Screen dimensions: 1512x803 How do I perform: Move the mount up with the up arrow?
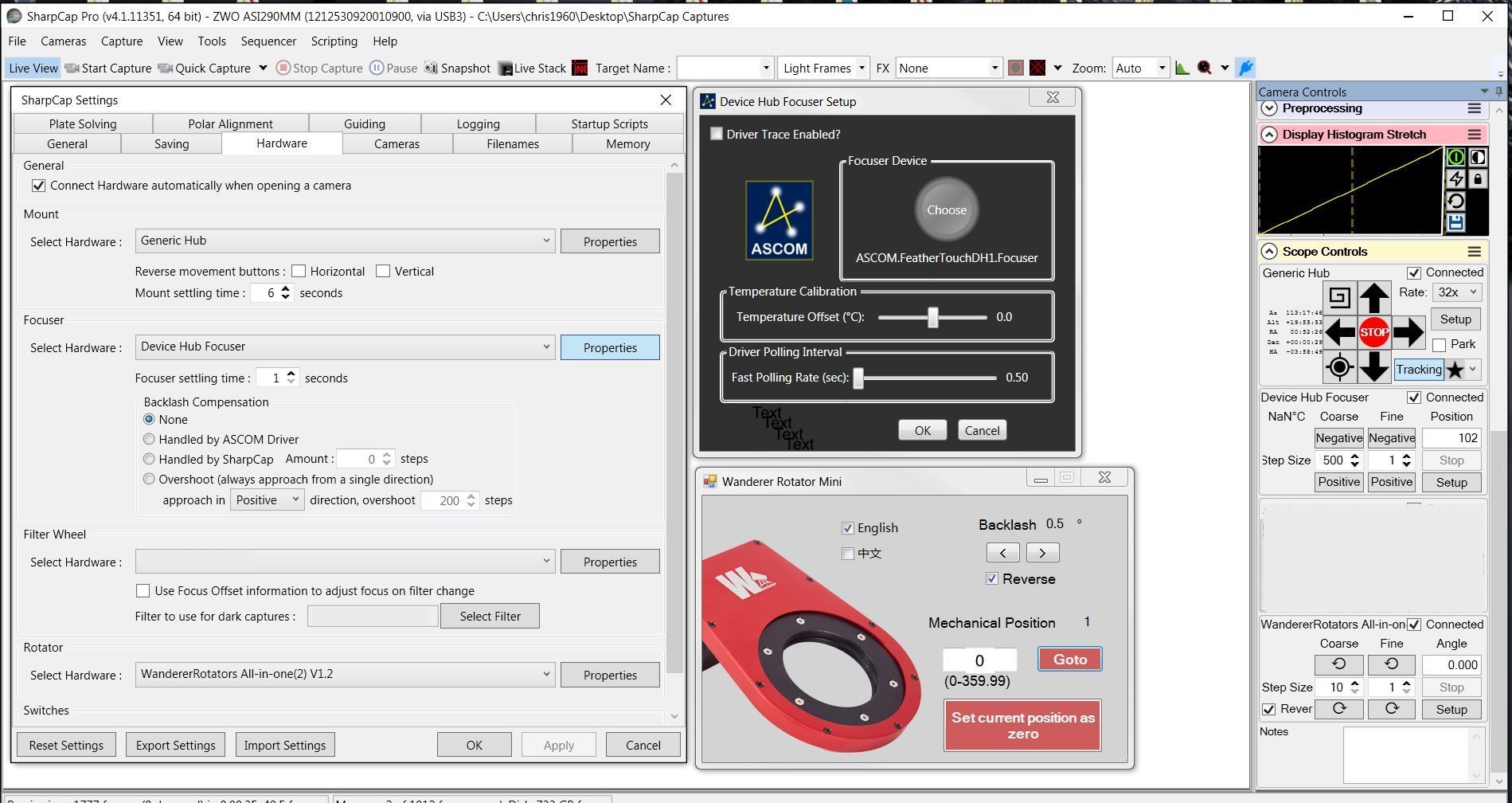pos(1374,297)
